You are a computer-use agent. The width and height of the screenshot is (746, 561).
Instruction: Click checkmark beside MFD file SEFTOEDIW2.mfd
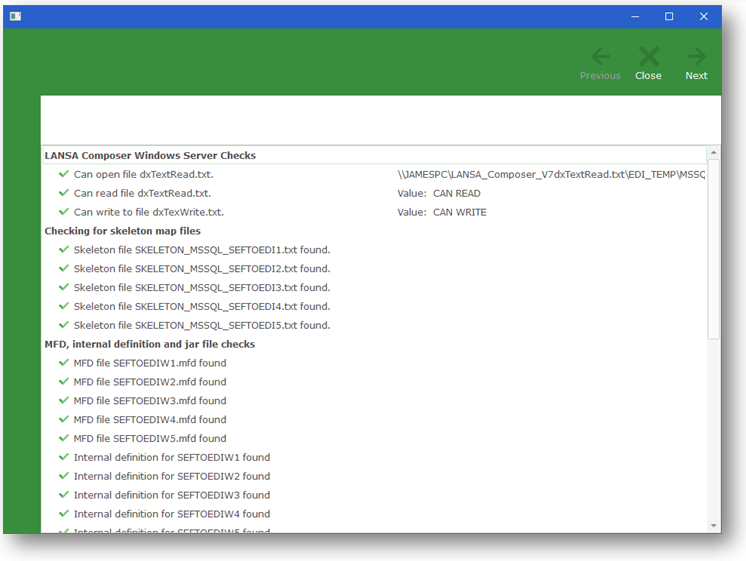(64, 381)
